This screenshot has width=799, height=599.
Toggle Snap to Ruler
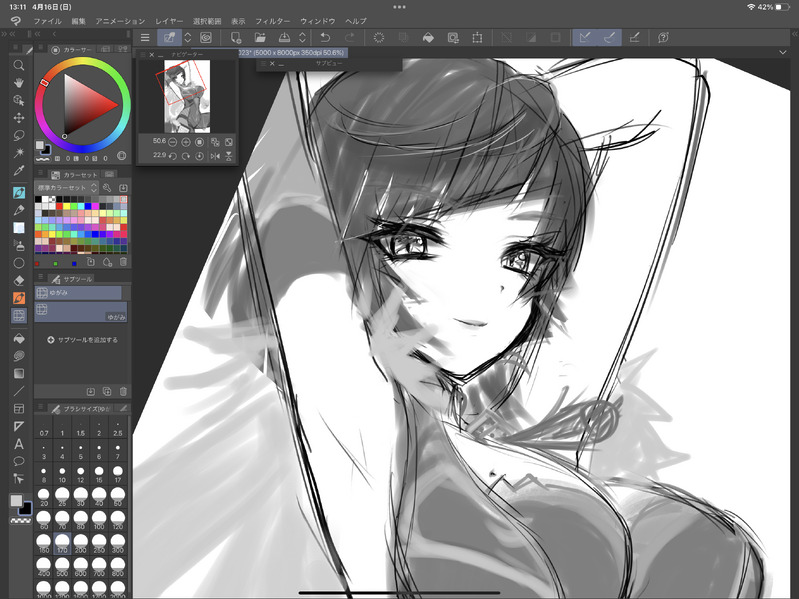[x=585, y=38]
